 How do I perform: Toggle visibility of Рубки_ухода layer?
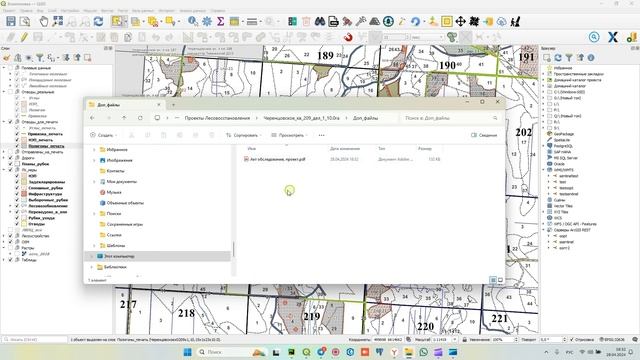[17, 218]
